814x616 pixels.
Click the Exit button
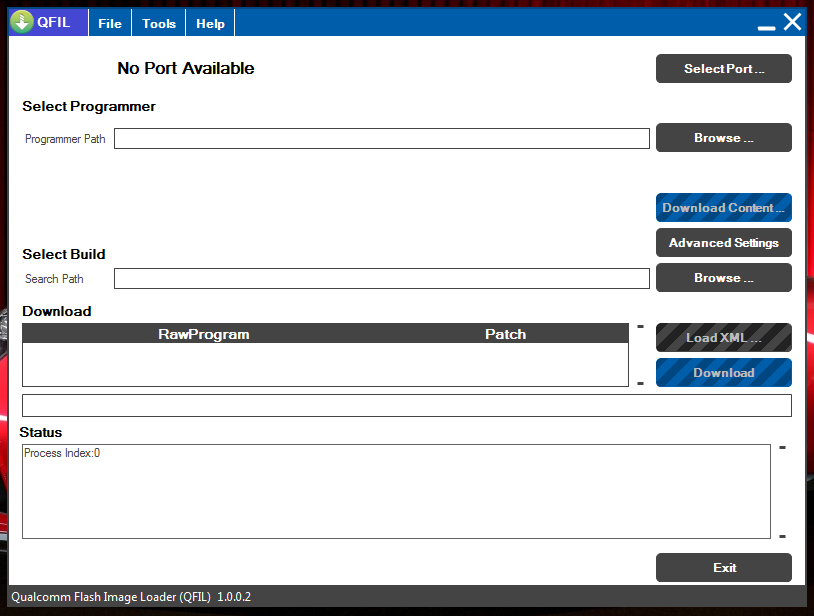click(x=724, y=567)
